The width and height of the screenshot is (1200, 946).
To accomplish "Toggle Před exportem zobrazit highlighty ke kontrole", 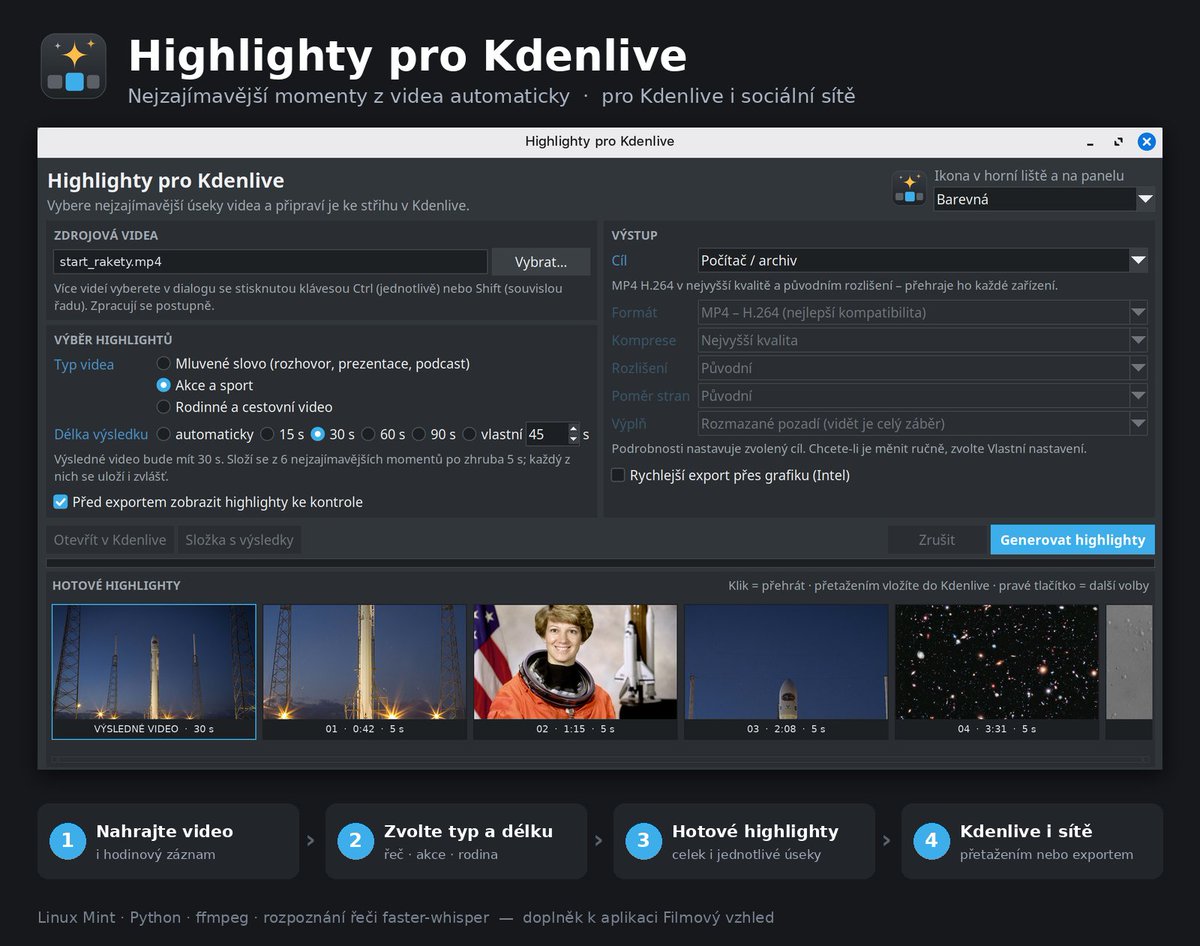I will click(208, 502).
